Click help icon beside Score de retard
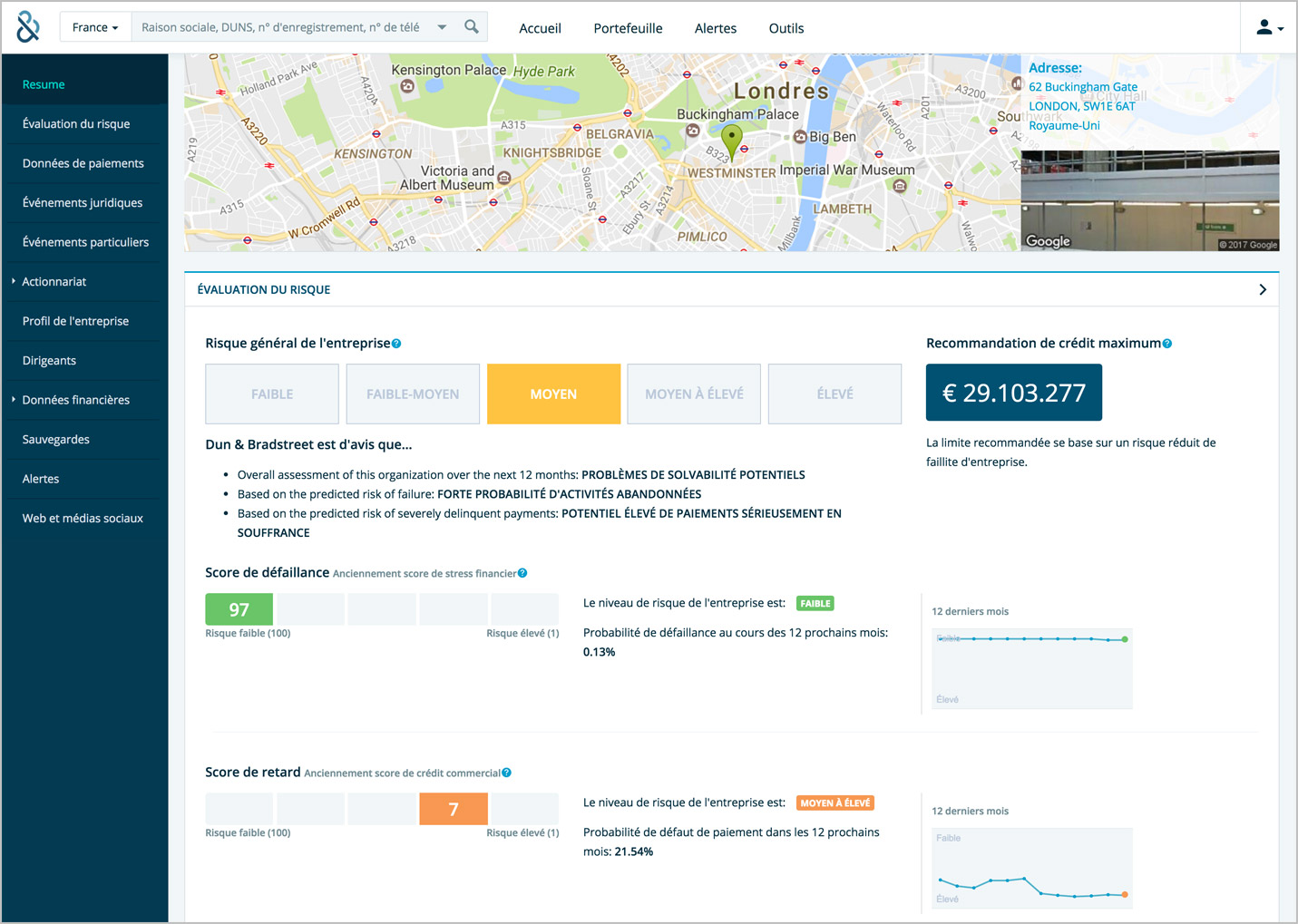Screen dimensions: 1298x924 click(x=506, y=773)
